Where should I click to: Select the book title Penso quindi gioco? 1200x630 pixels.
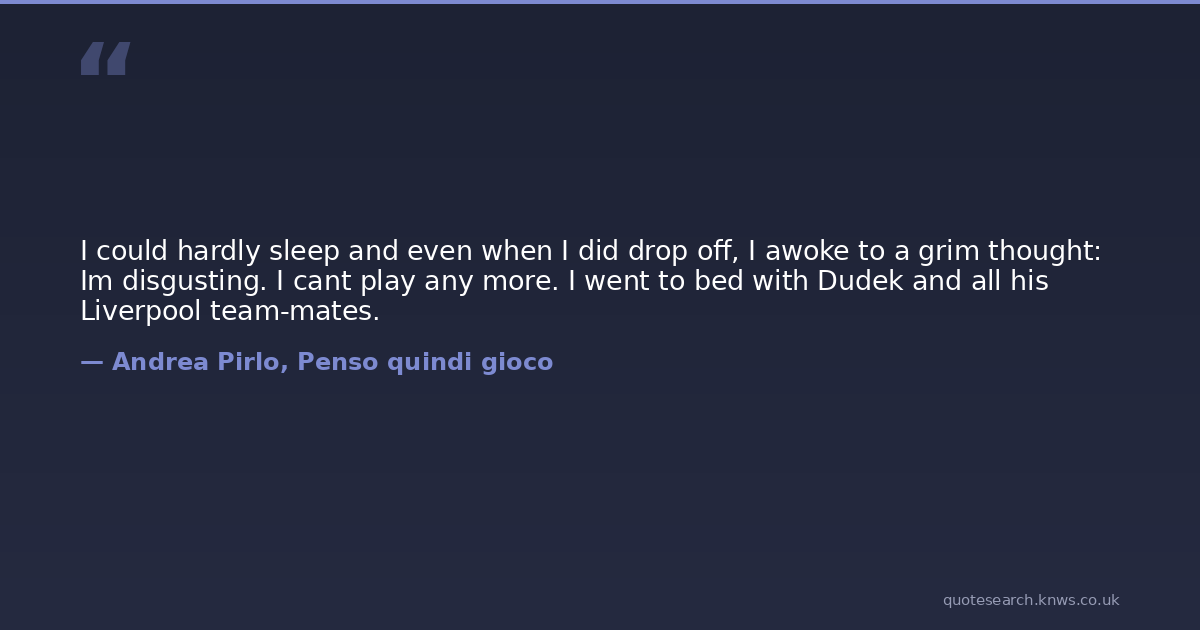(x=424, y=362)
